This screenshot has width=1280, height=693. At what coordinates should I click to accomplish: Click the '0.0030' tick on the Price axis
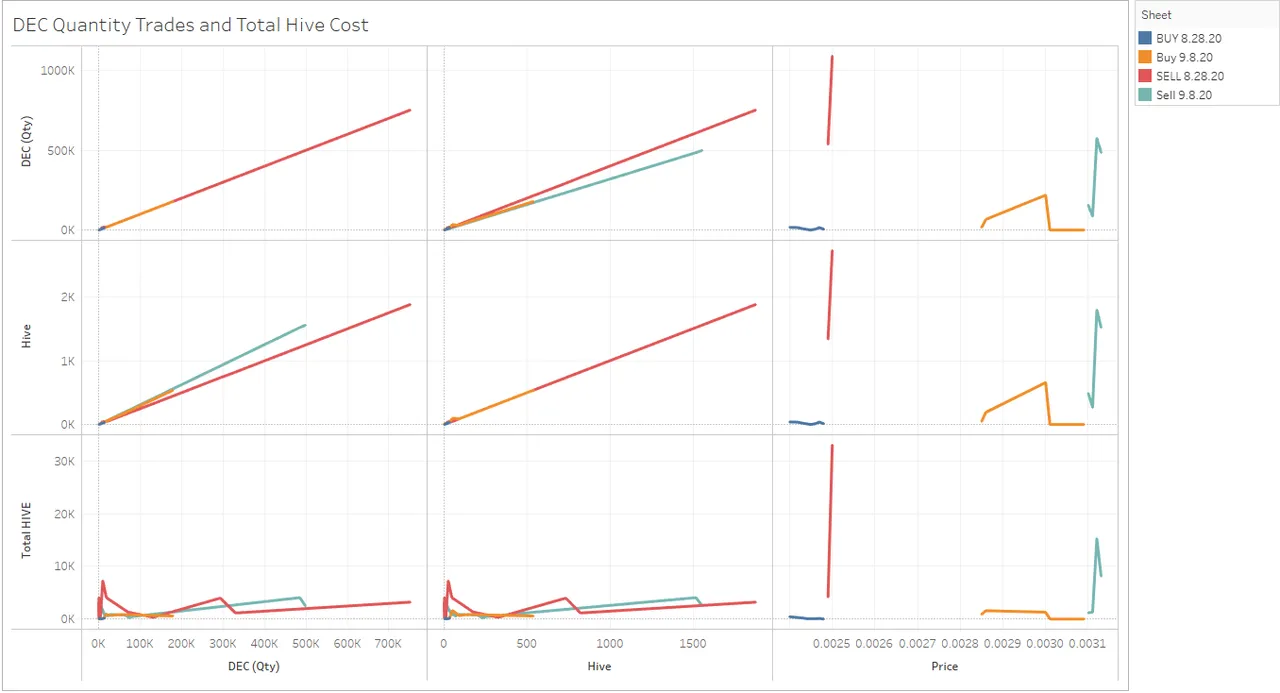[1046, 644]
